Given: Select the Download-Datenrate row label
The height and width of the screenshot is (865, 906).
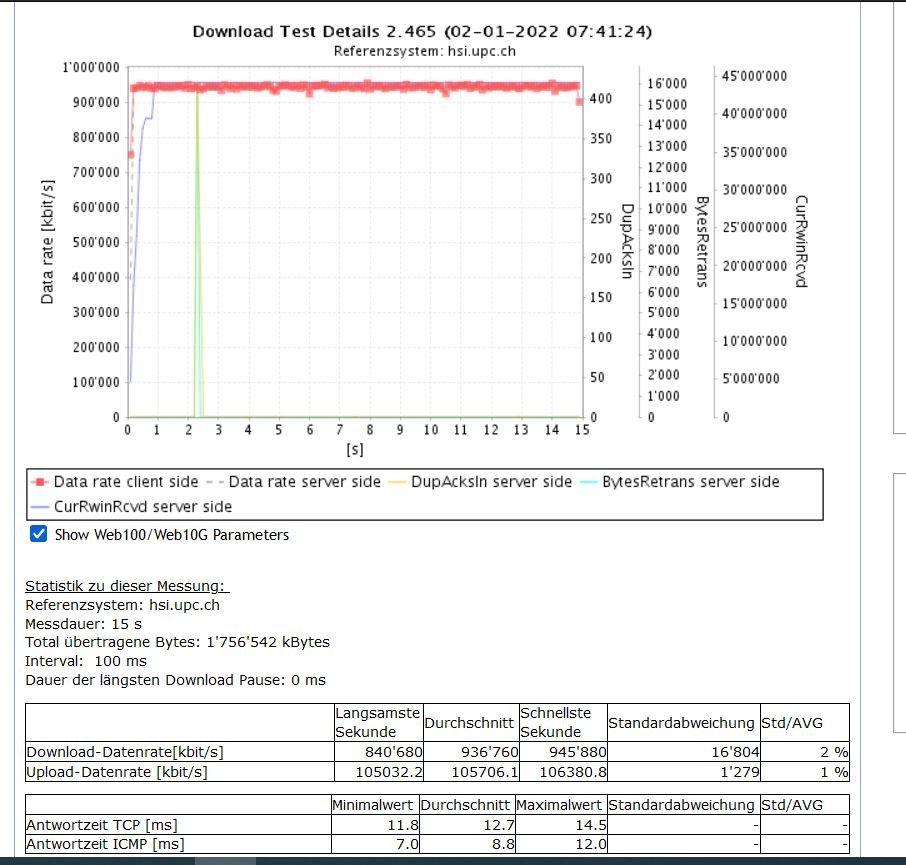Looking at the screenshot, I should (x=125, y=751).
